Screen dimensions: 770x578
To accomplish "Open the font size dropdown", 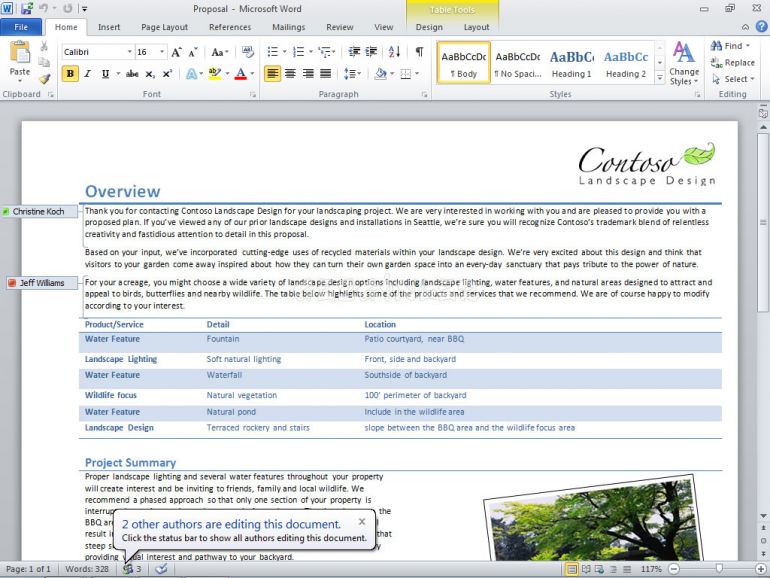I will point(162,52).
